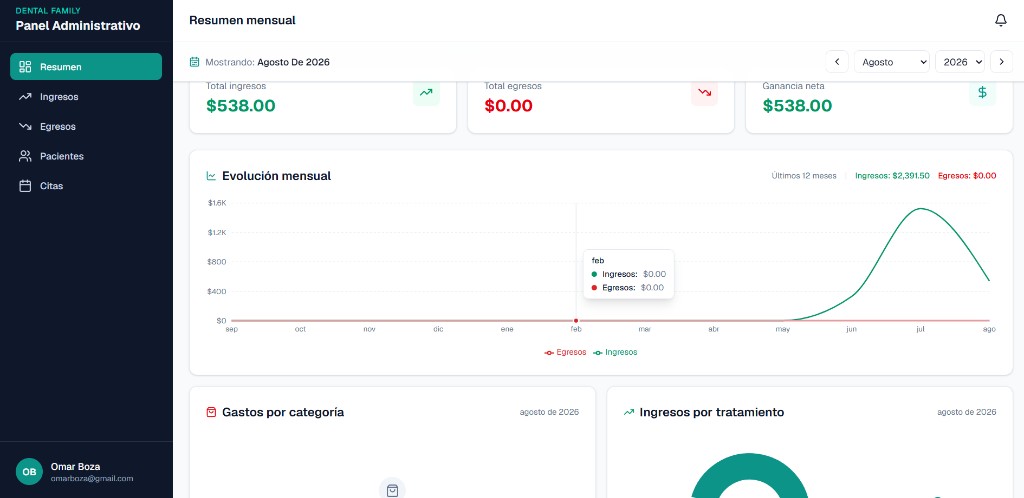Click the chart icon beside Evolución mensual

click(211, 176)
